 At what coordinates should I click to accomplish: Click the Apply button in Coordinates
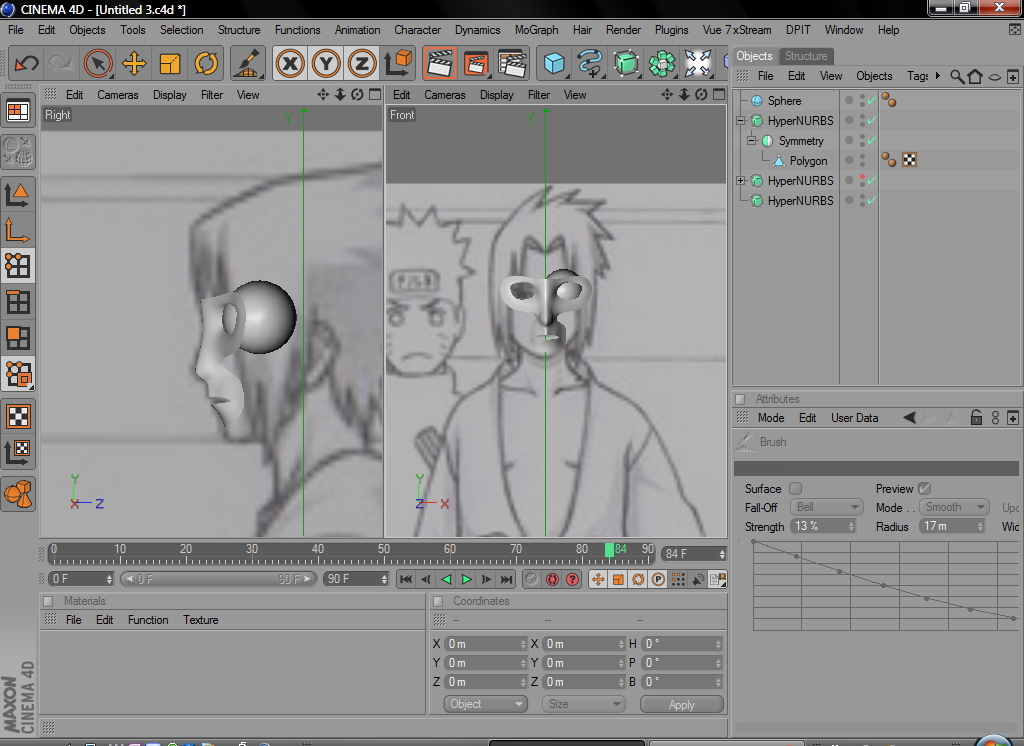click(682, 705)
